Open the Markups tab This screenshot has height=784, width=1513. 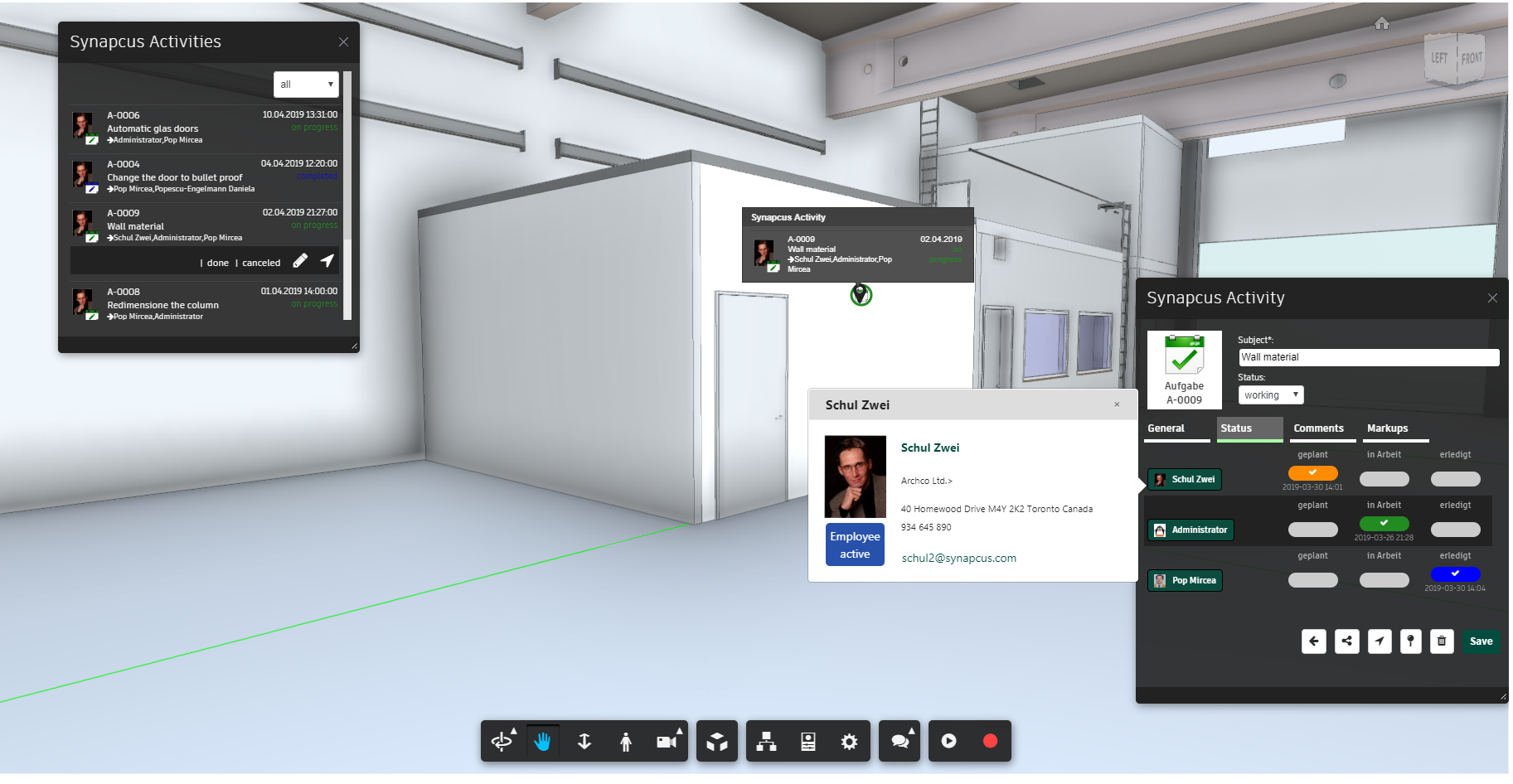1396,428
